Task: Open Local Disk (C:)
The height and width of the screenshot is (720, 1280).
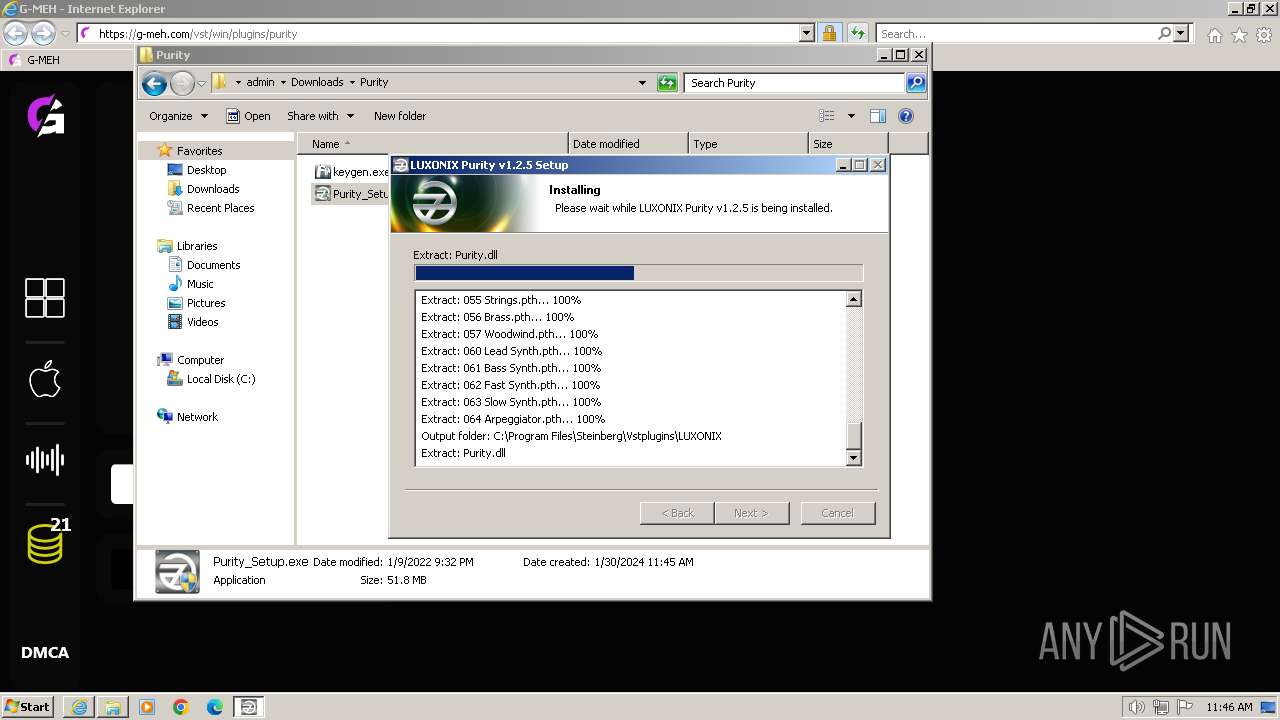Action: (220, 379)
